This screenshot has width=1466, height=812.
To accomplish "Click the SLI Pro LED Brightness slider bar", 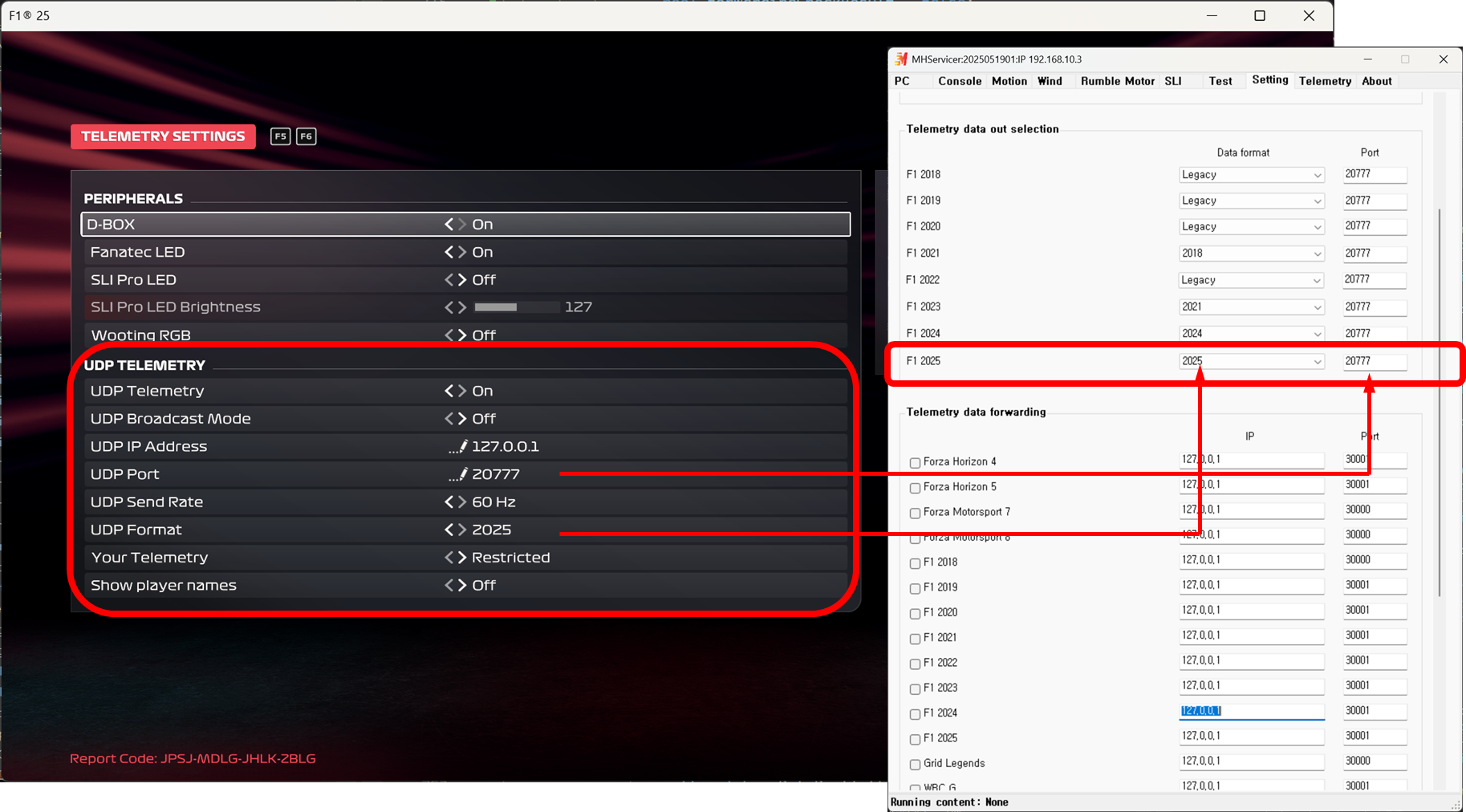I will click(x=517, y=307).
